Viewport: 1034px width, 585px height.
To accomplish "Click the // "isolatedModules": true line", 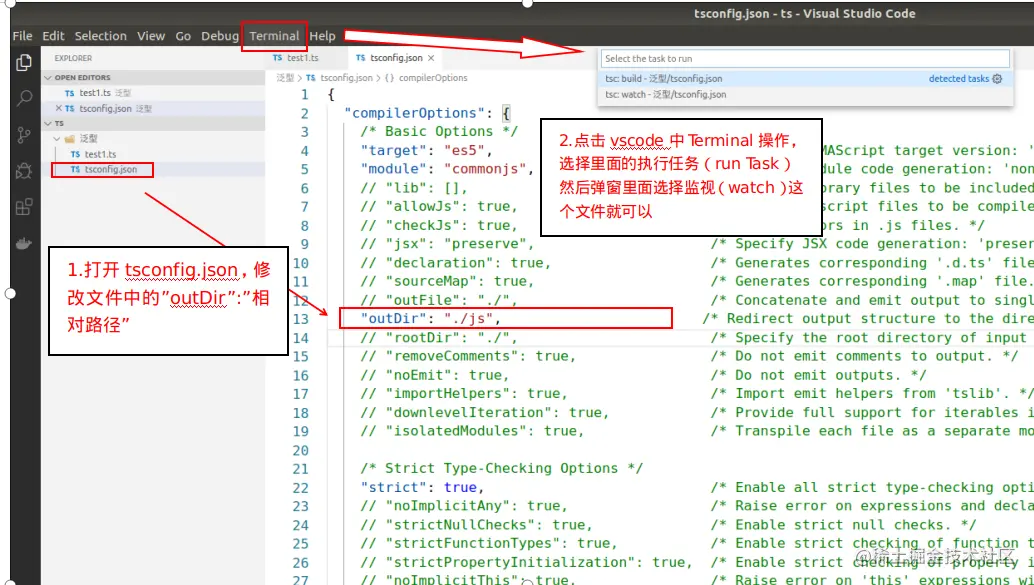I will pos(472,431).
